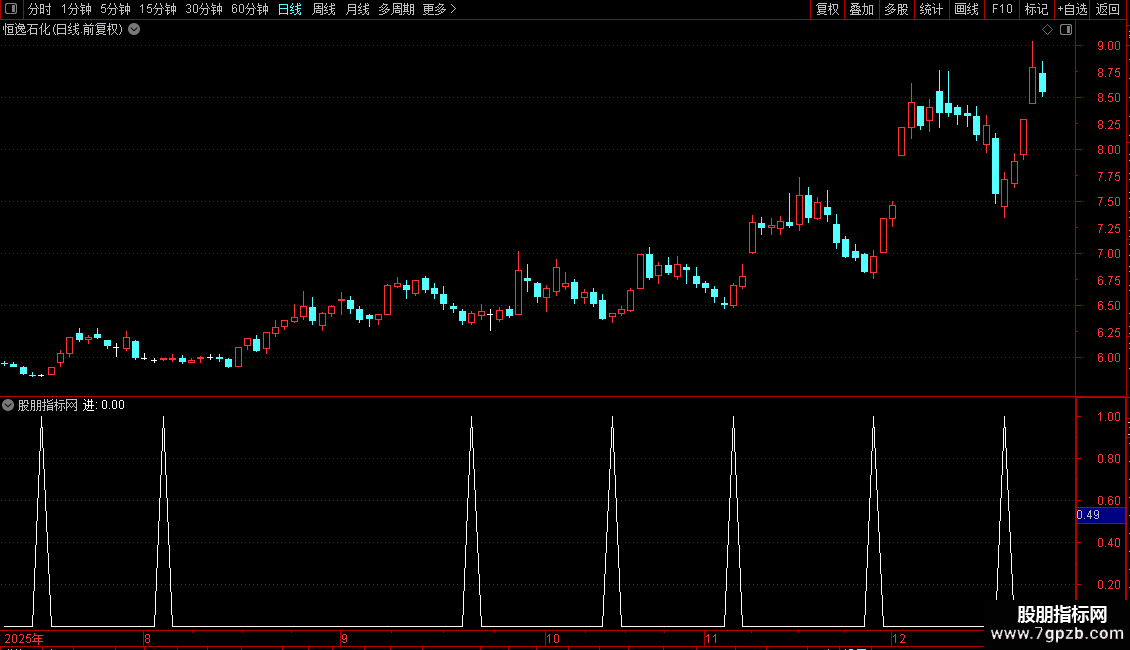This screenshot has width=1130, height=650.
Task: Open the 画线 drawing tools
Action: pos(966,9)
